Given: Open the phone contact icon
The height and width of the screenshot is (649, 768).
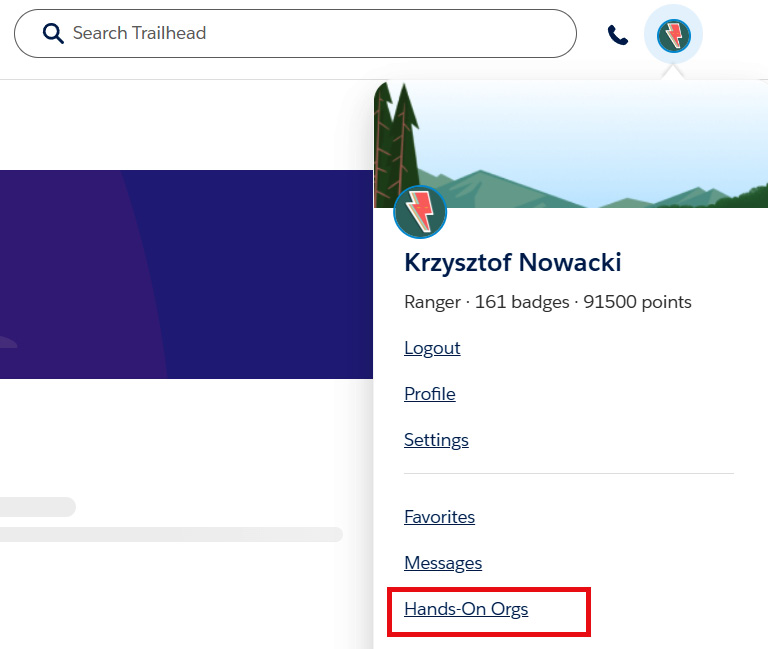Looking at the screenshot, I should point(618,35).
